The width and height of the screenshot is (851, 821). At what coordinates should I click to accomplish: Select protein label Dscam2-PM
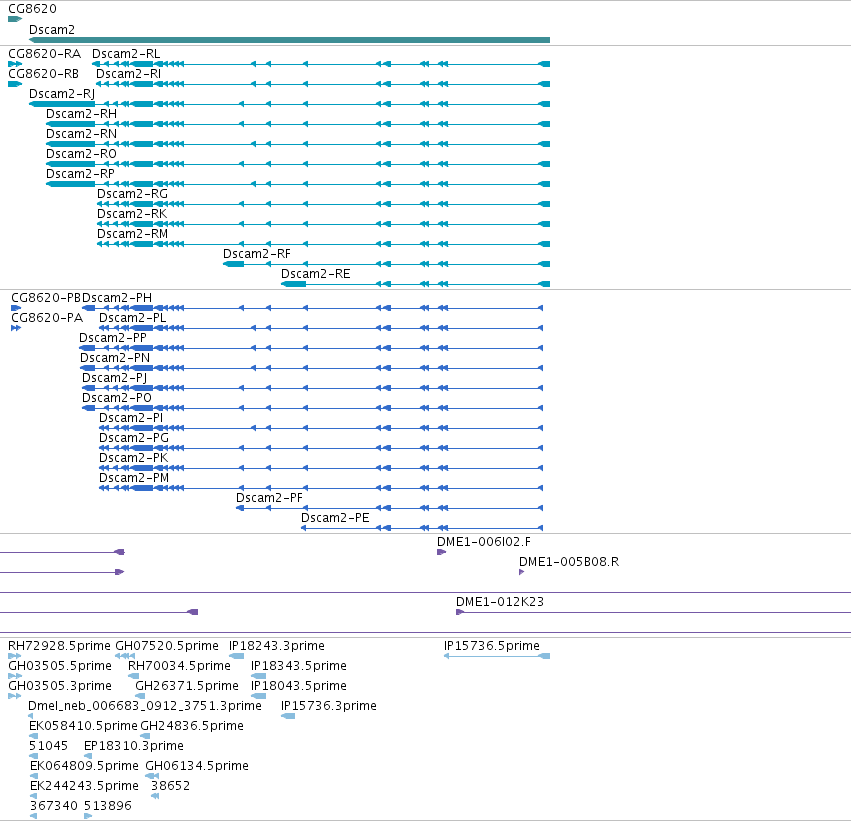[134, 478]
